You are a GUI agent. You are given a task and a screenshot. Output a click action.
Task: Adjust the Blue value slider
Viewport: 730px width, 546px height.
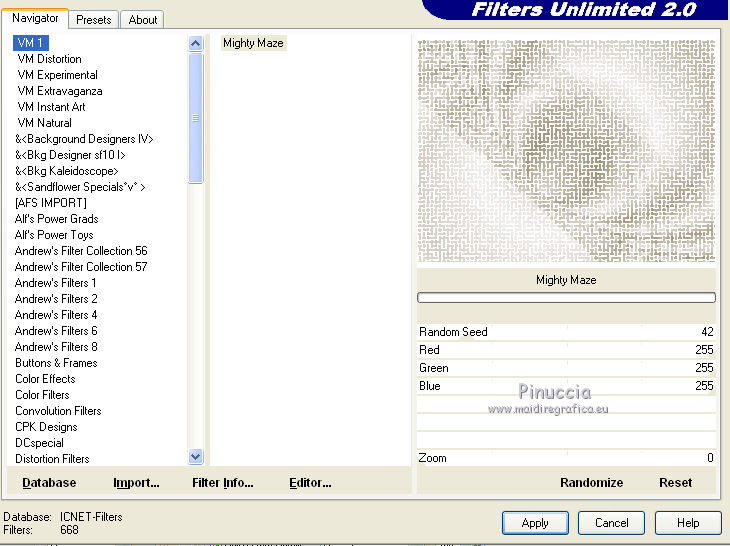[566, 386]
